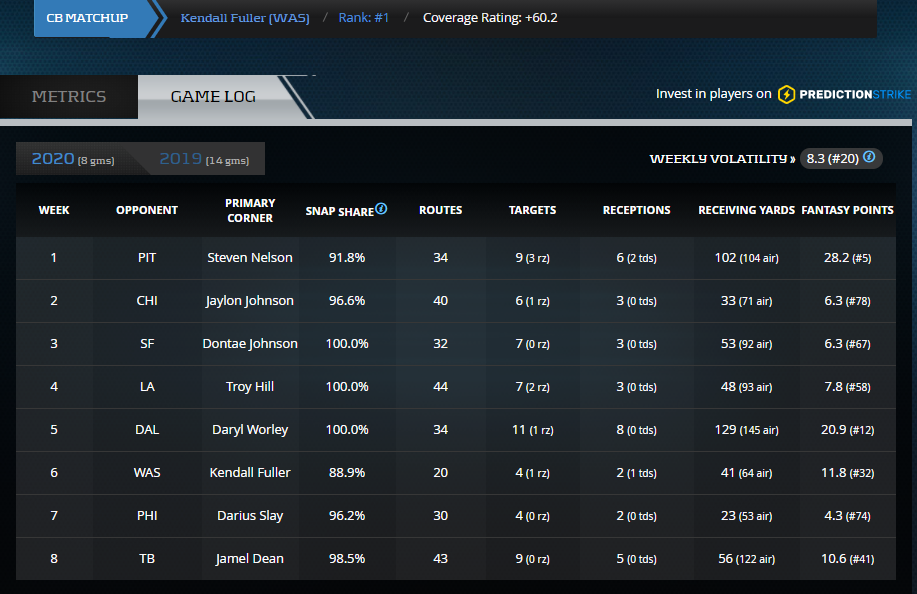Click the Snap Share info icon
This screenshot has height=594, width=917.
(381, 210)
